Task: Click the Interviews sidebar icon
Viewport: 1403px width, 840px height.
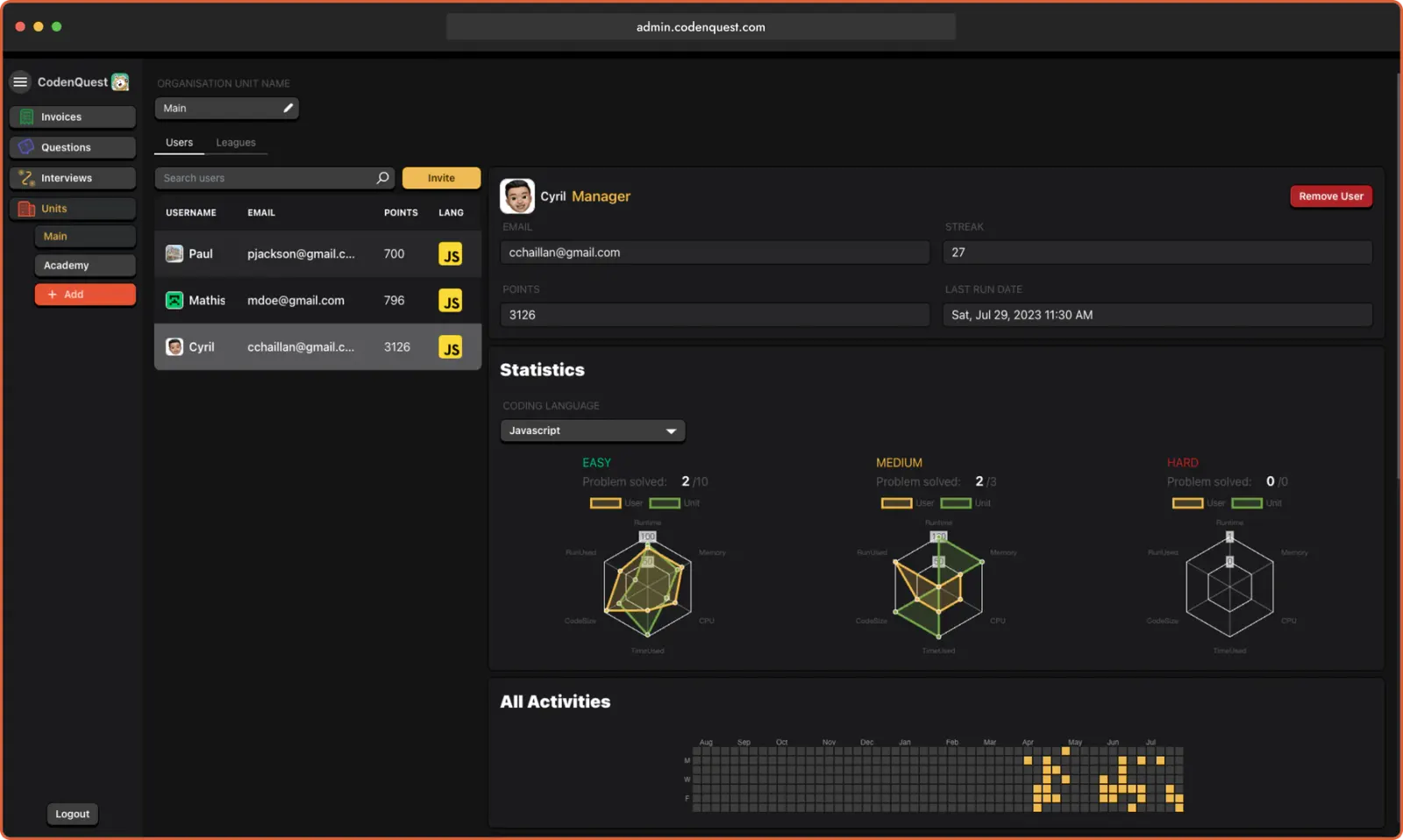Action: [26, 177]
